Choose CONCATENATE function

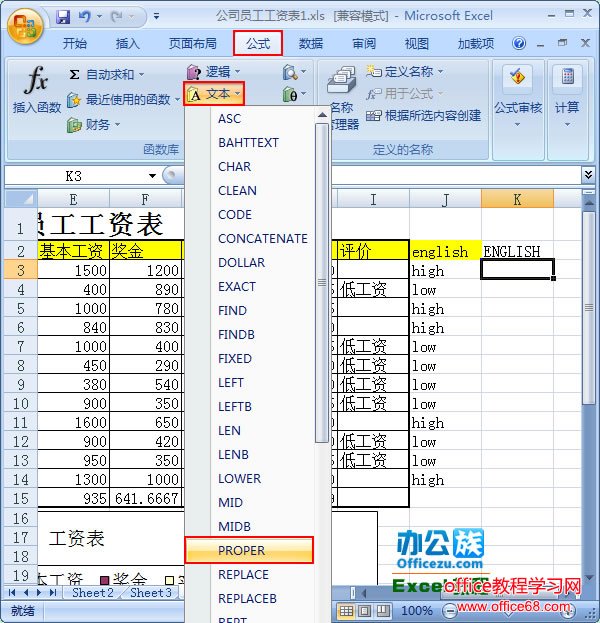[x=263, y=238]
